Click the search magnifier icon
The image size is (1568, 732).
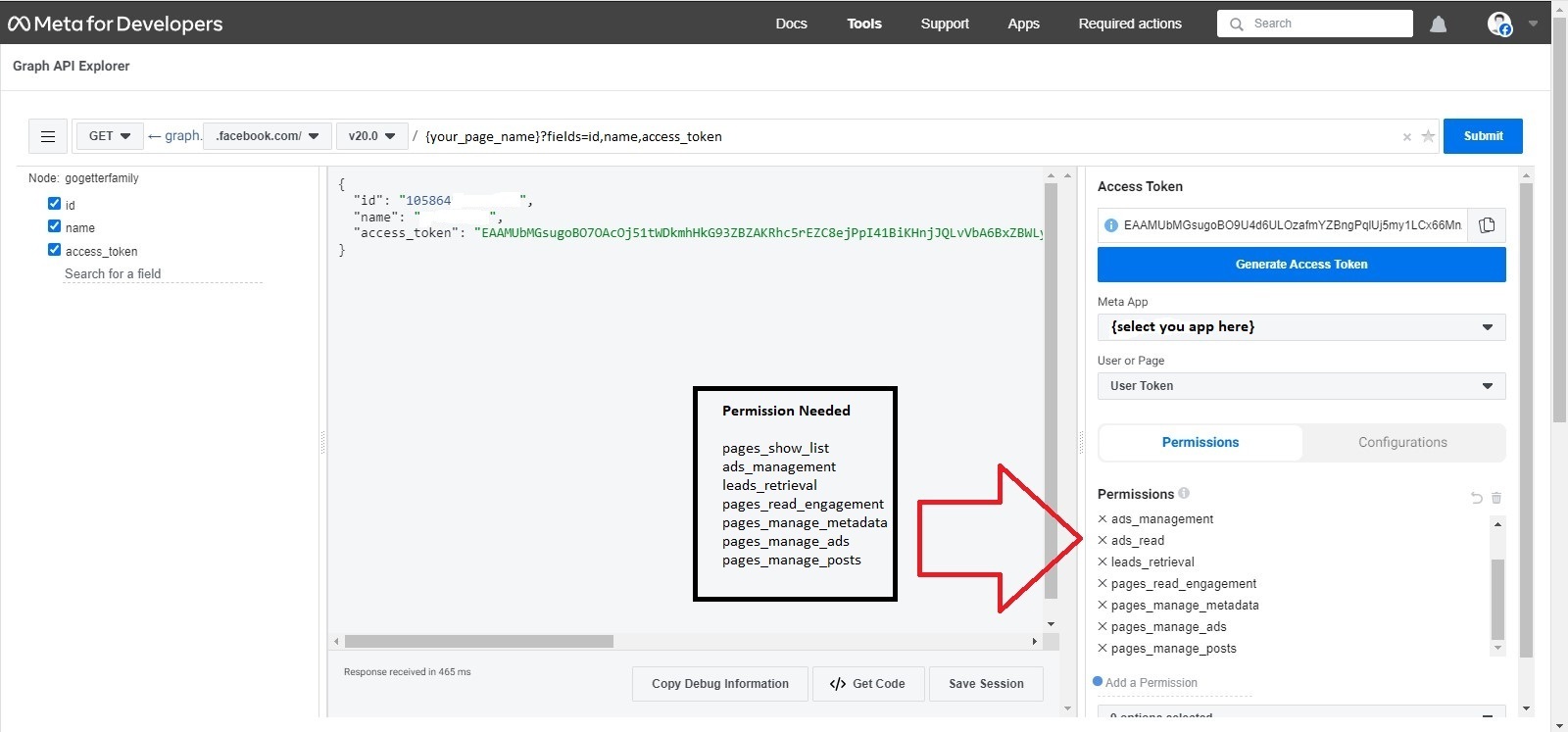tap(1237, 24)
